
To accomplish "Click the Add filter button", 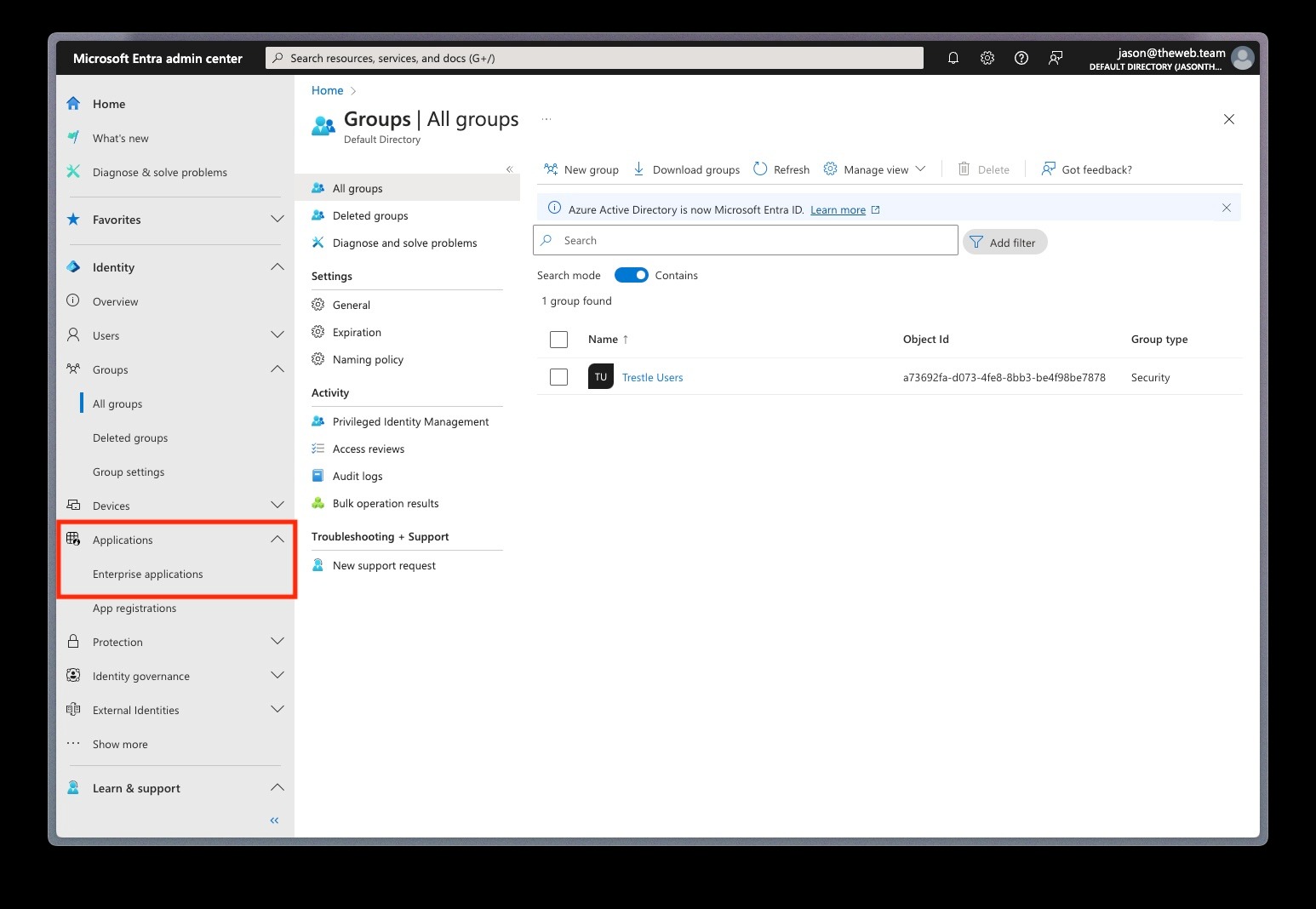I will (x=1005, y=243).
